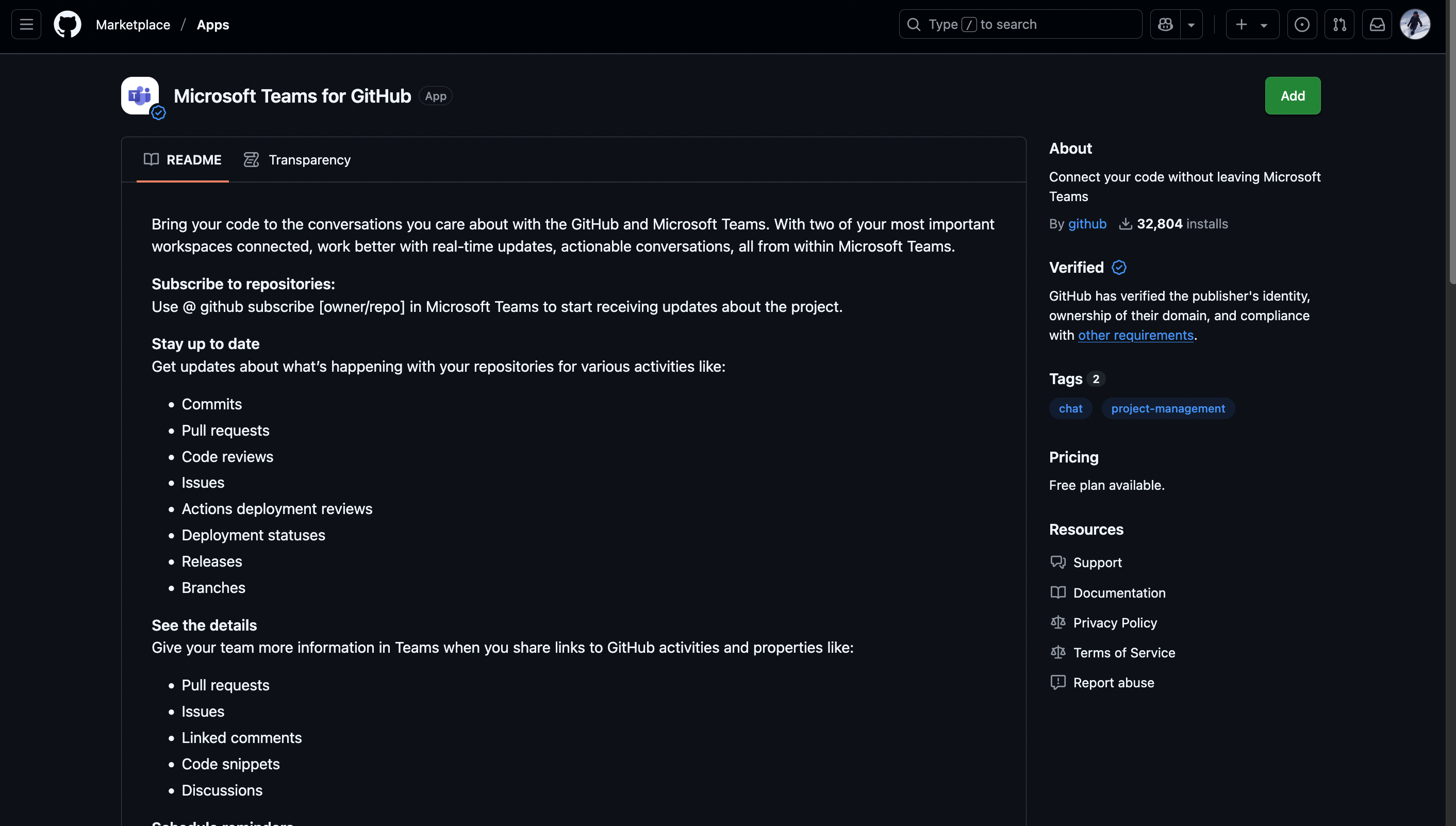The height and width of the screenshot is (826, 1456).
Task: Open the 'other requirements' link
Action: point(1135,335)
